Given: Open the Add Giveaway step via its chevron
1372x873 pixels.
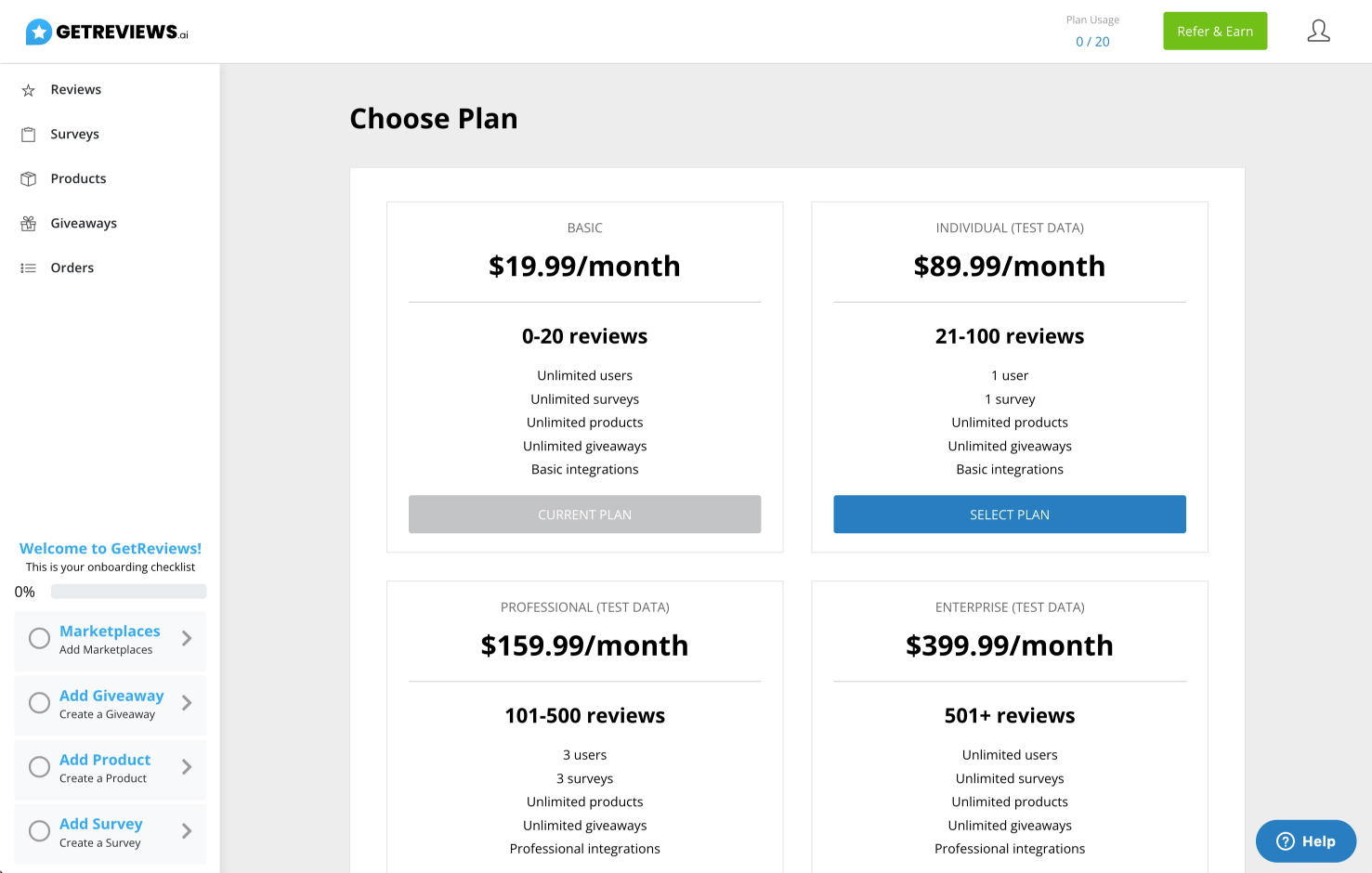Looking at the screenshot, I should click(189, 704).
